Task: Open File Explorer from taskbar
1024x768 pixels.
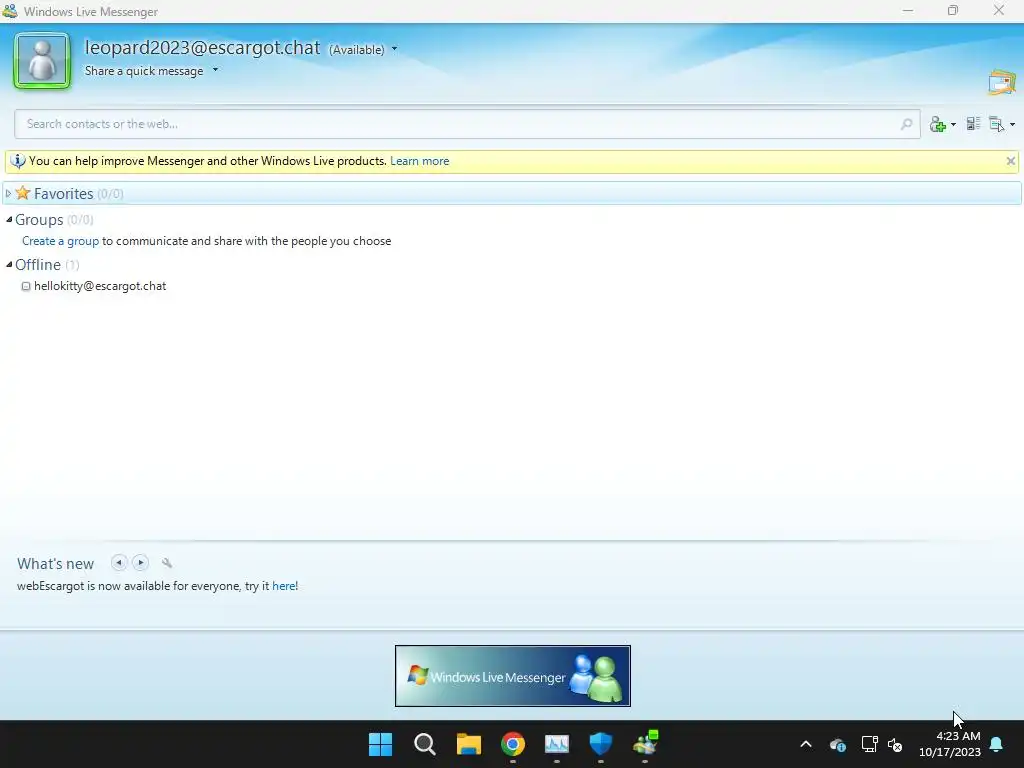Action: point(469,744)
